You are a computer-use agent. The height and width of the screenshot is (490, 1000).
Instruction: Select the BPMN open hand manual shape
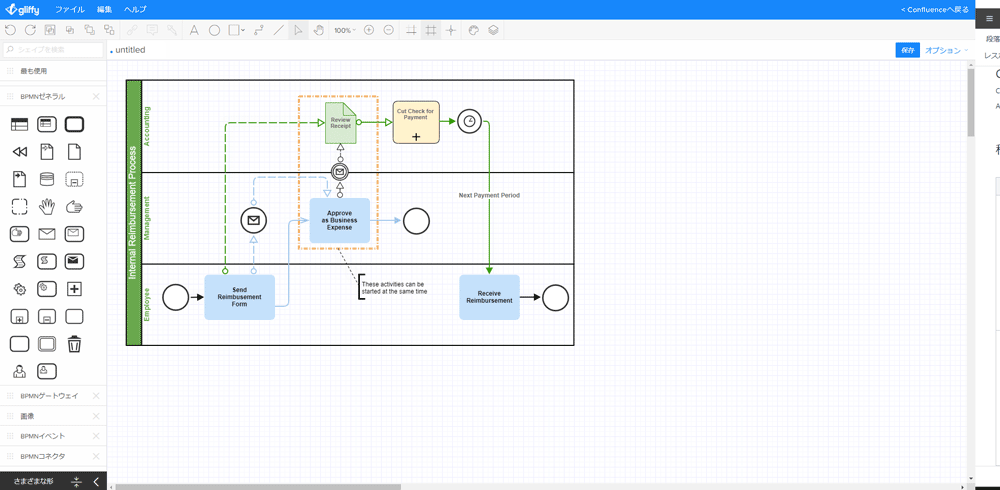[47, 206]
